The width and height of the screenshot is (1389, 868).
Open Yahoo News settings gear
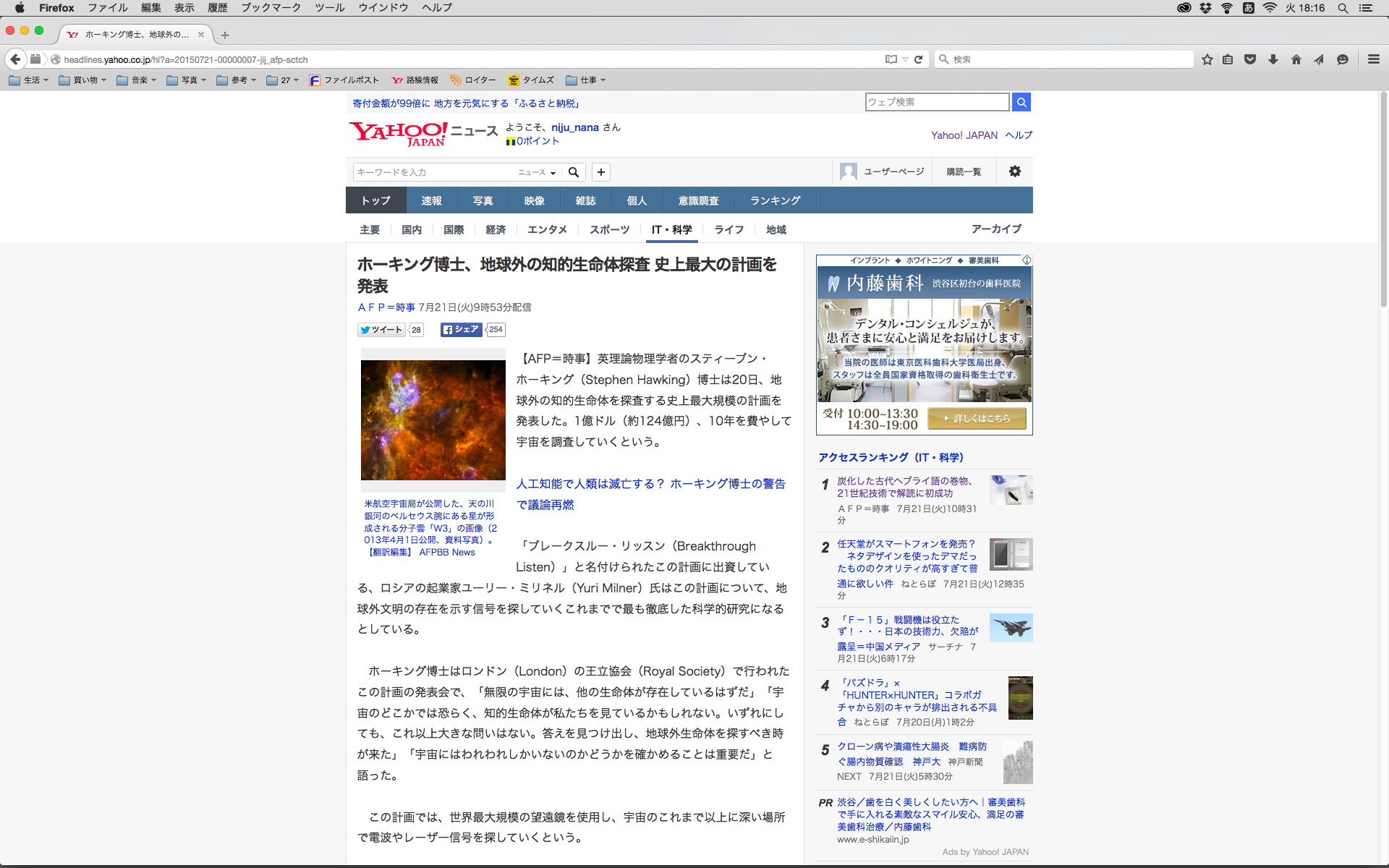tap(1015, 171)
